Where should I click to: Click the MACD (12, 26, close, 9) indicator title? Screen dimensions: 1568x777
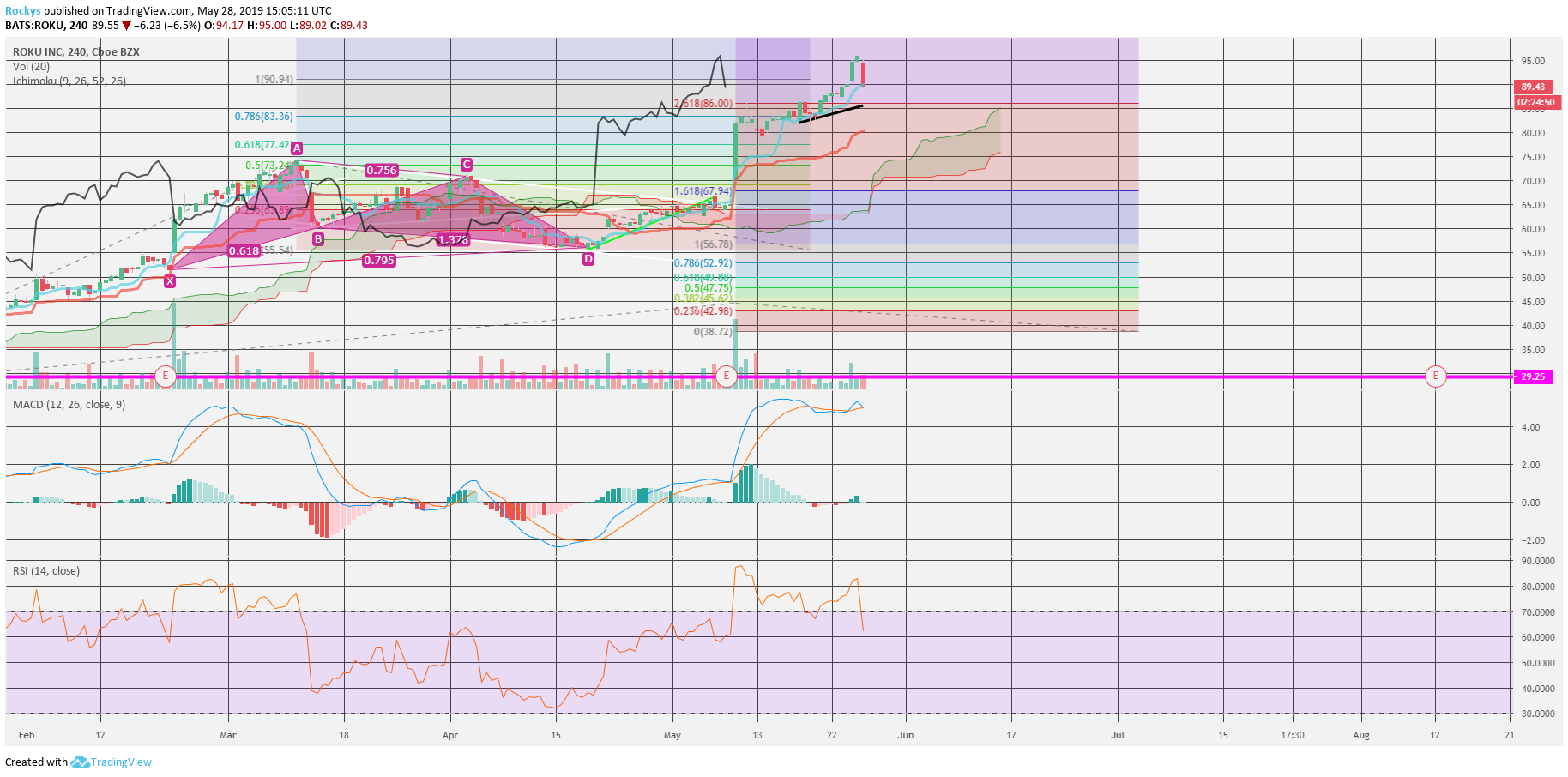click(69, 405)
